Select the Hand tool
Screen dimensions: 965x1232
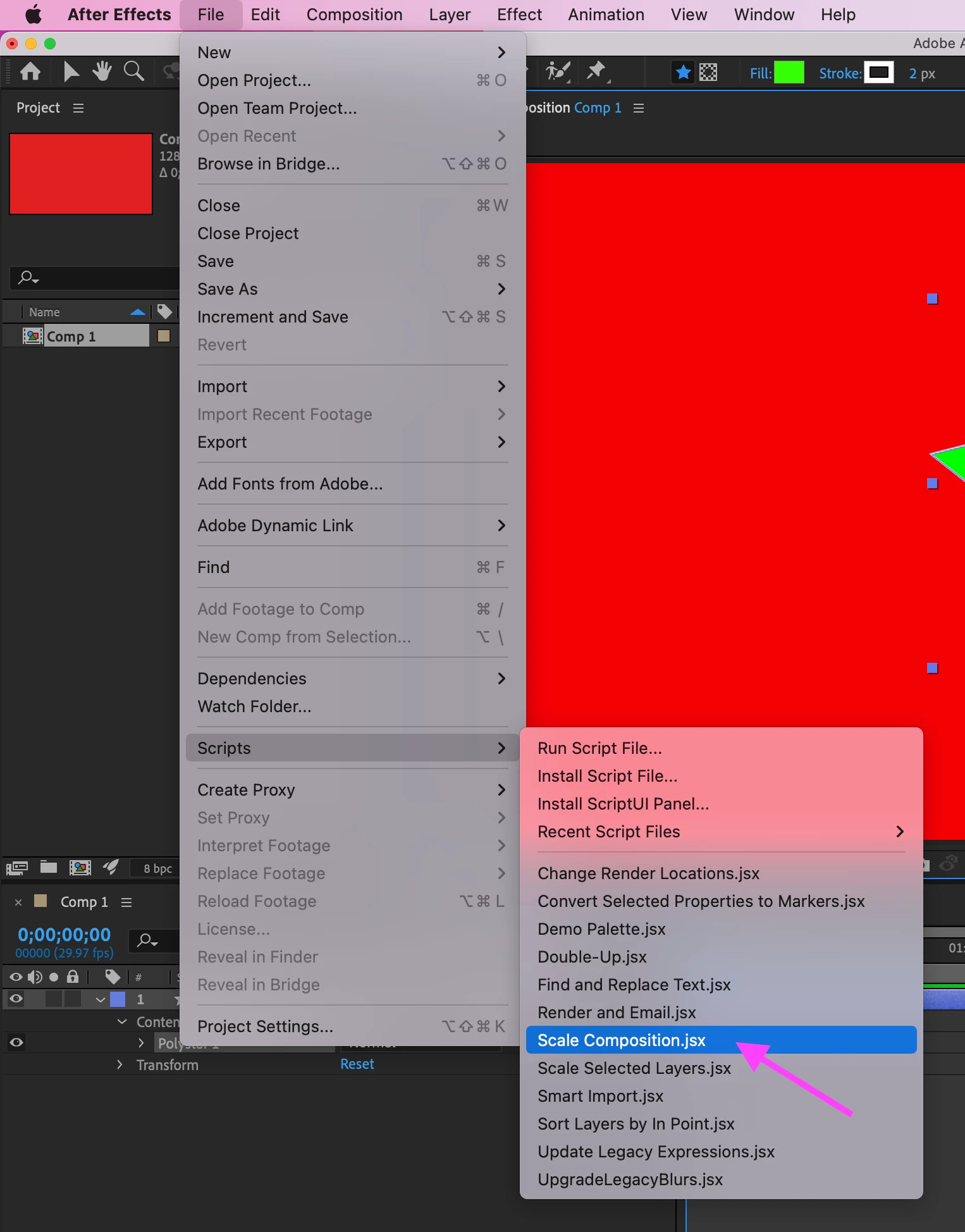pos(102,71)
